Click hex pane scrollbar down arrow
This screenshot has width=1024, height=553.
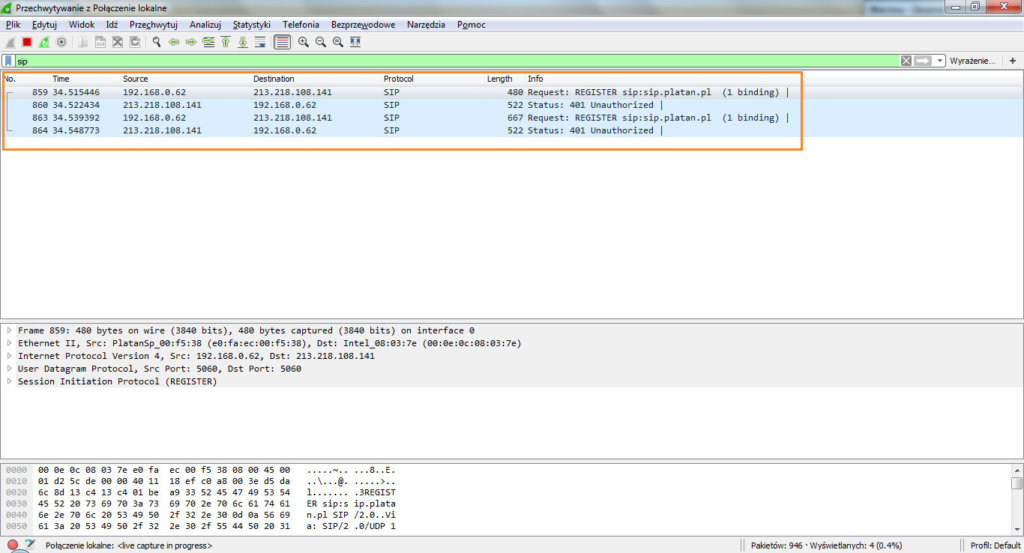(x=1017, y=529)
